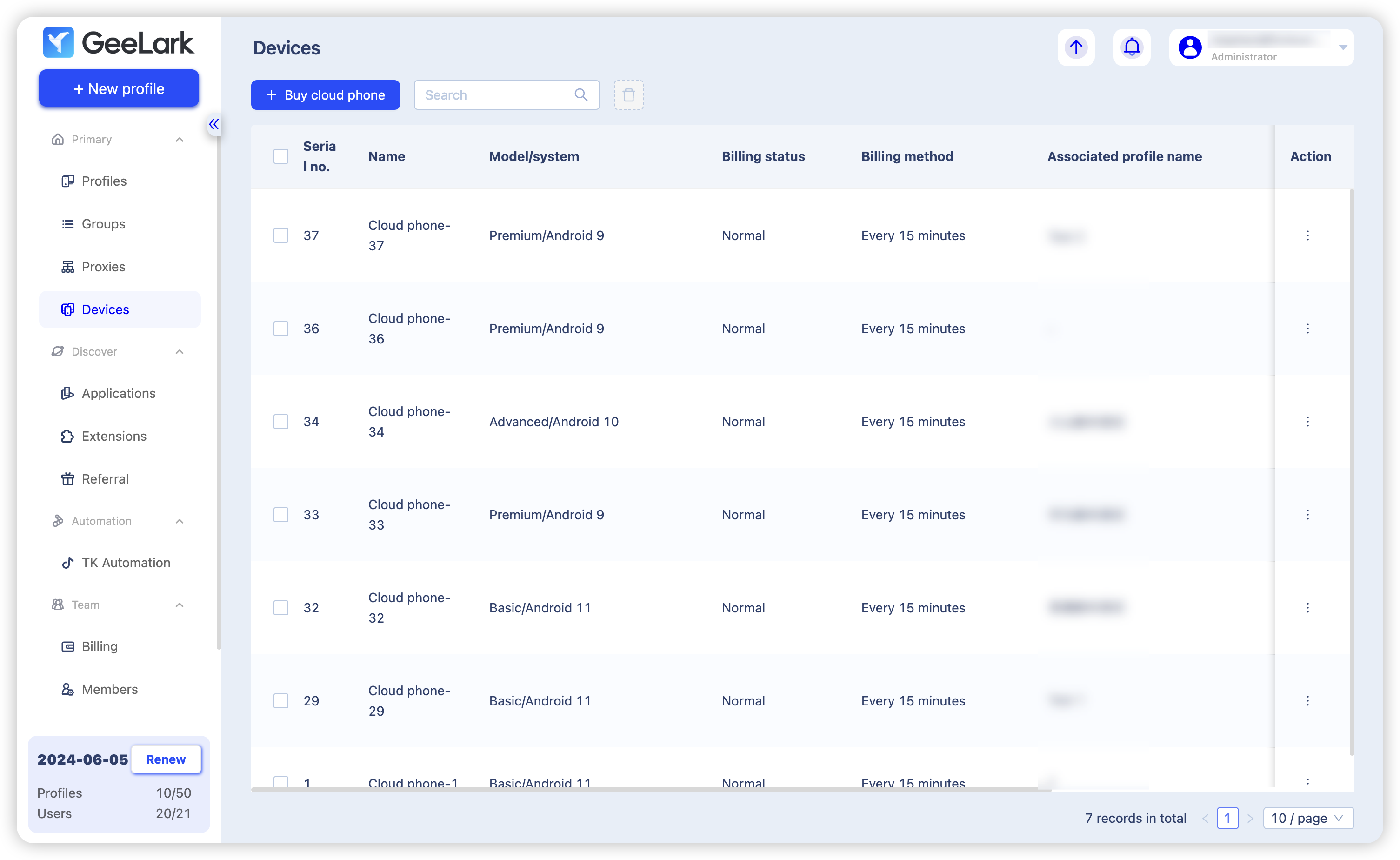Click the Model/system column header
This screenshot has width=1400, height=860.
534,156
